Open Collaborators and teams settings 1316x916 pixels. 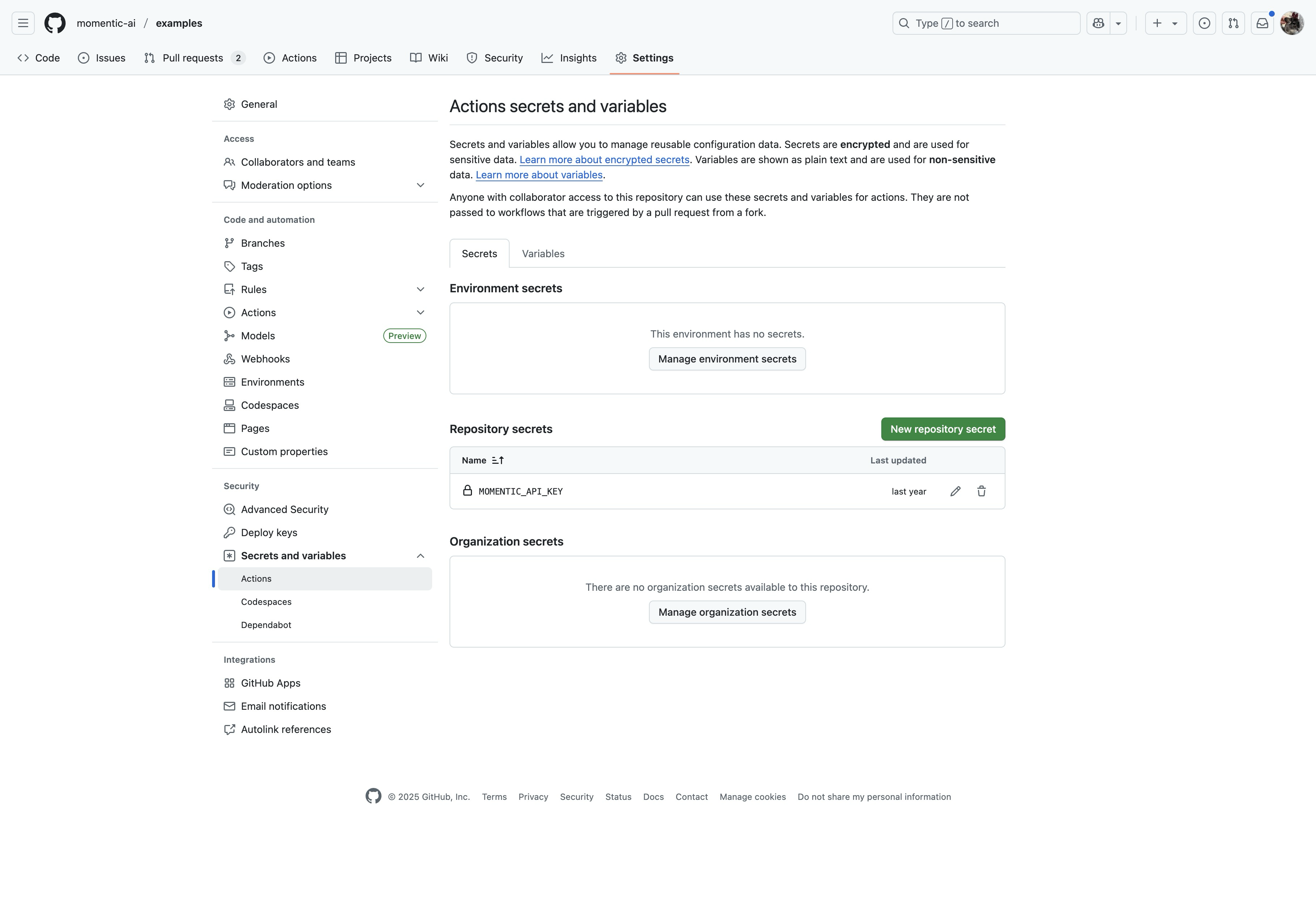[x=325, y=162]
